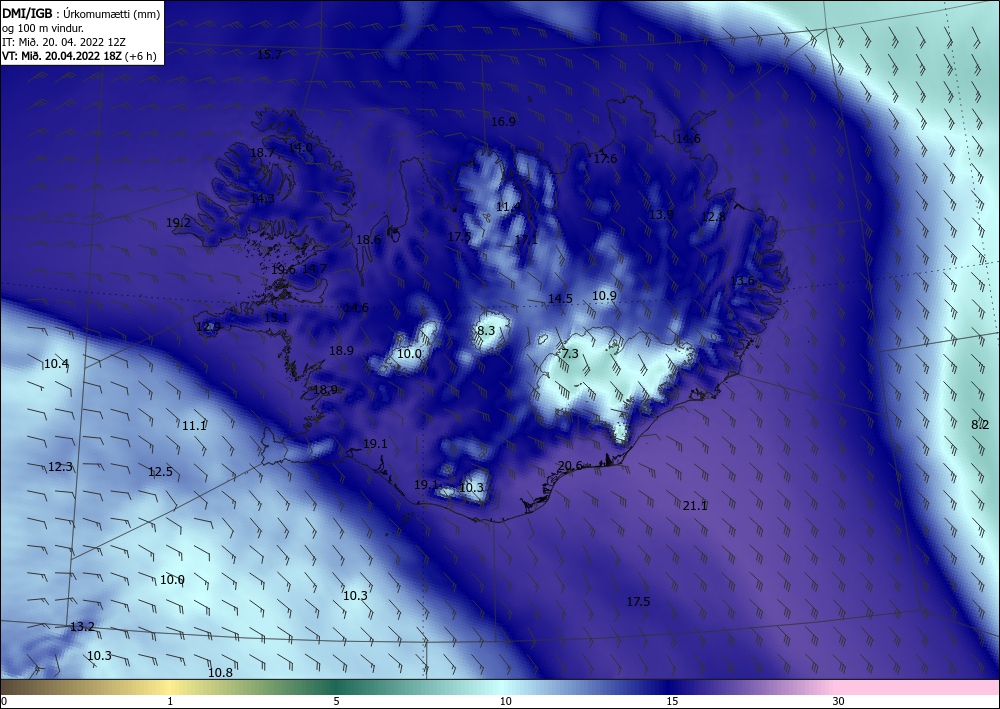Click the 11.4 value on the map

click(508, 207)
